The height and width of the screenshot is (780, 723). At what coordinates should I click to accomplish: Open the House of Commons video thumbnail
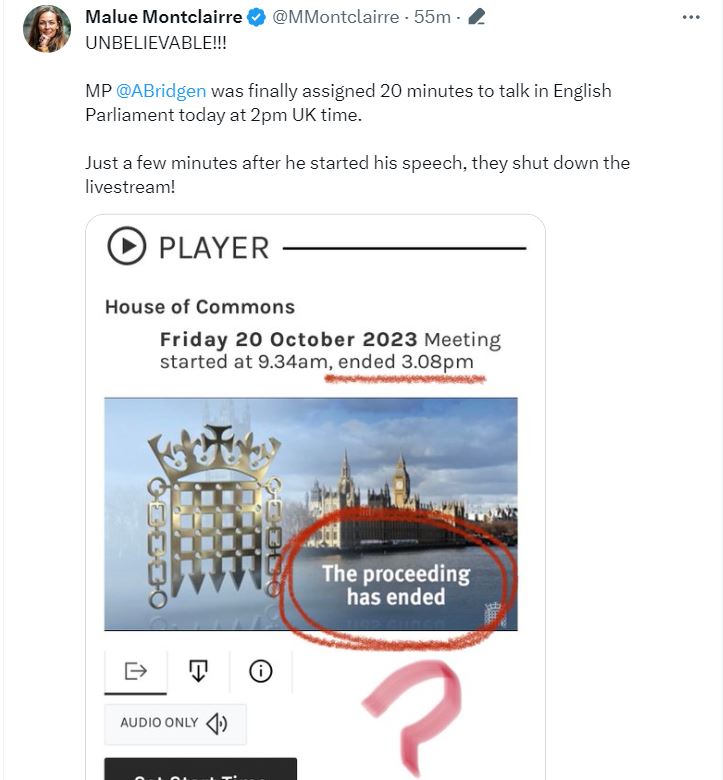pyautogui.click(x=311, y=514)
